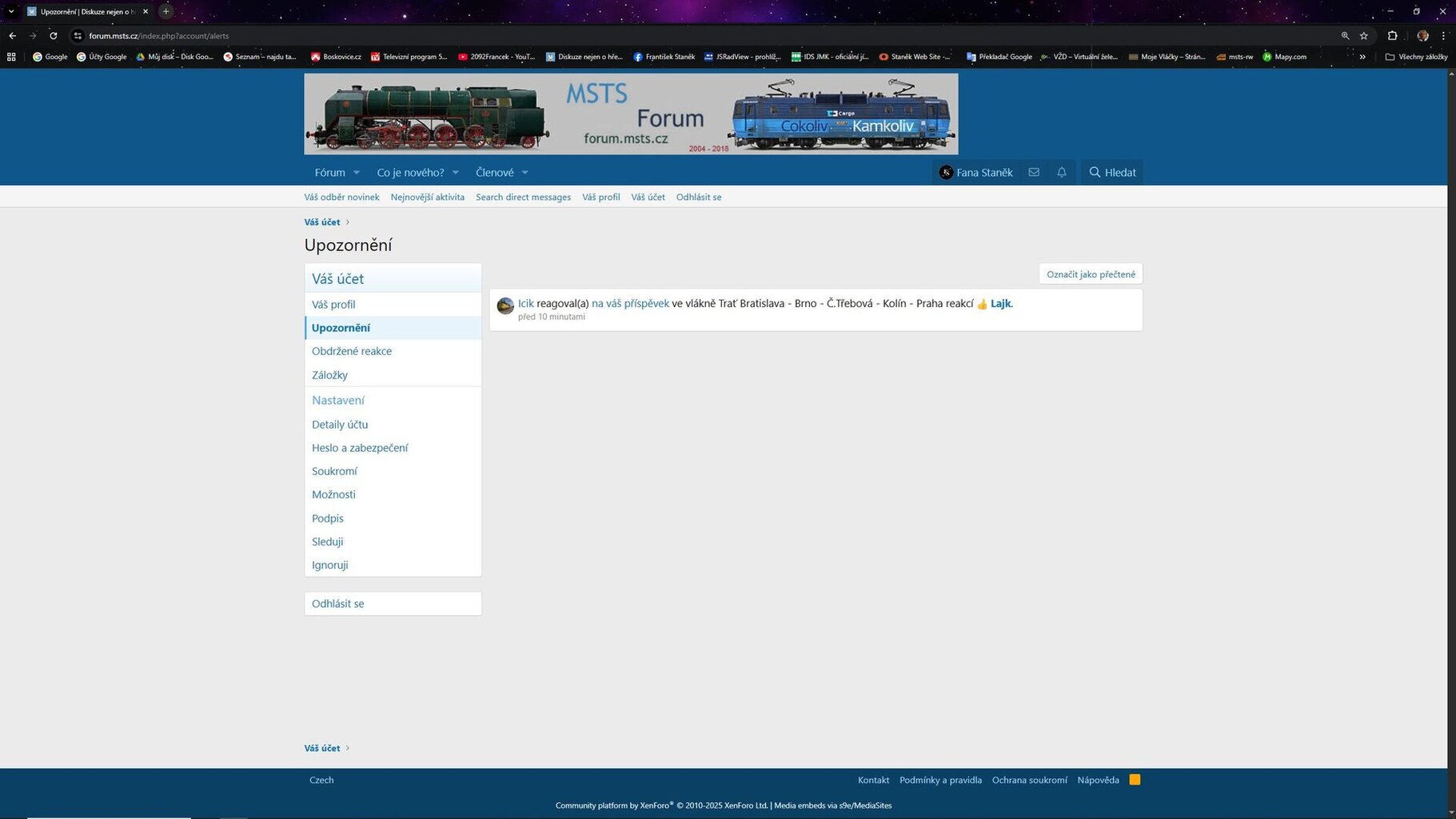Screen dimensions: 1456x819
Task: Click Icik's avatar in the alert
Action: (505, 306)
